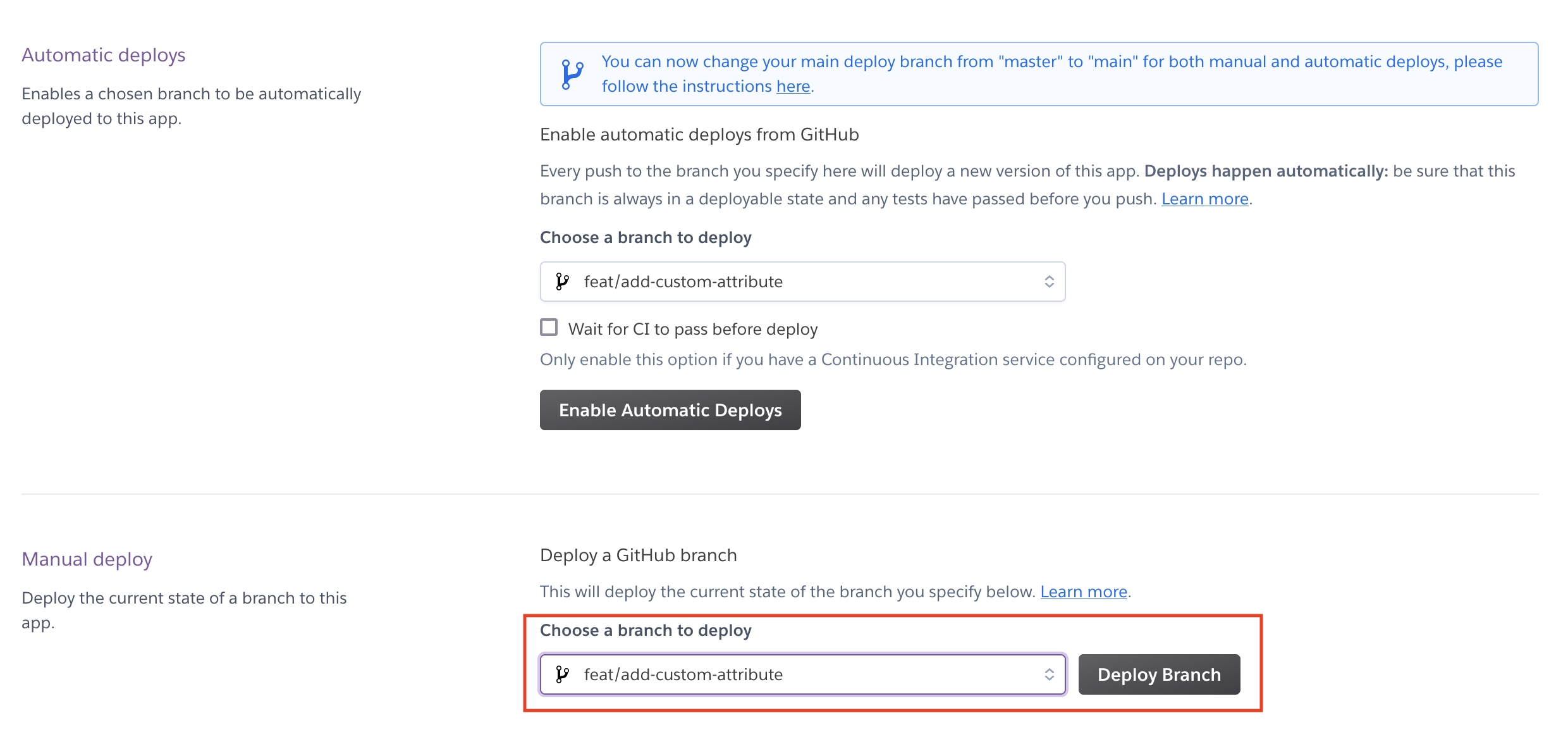Open Learn more link about automatic deploys
1568x732 pixels.
pyautogui.click(x=1204, y=199)
